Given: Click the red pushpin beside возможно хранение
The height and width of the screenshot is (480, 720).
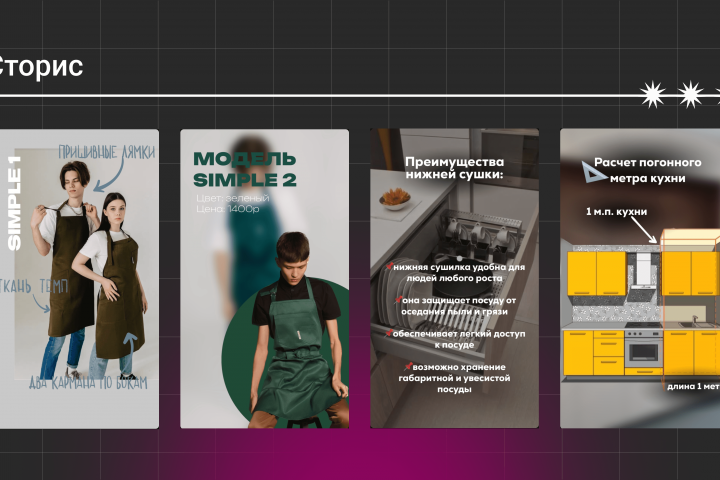Looking at the screenshot, I should pyautogui.click(x=408, y=366).
